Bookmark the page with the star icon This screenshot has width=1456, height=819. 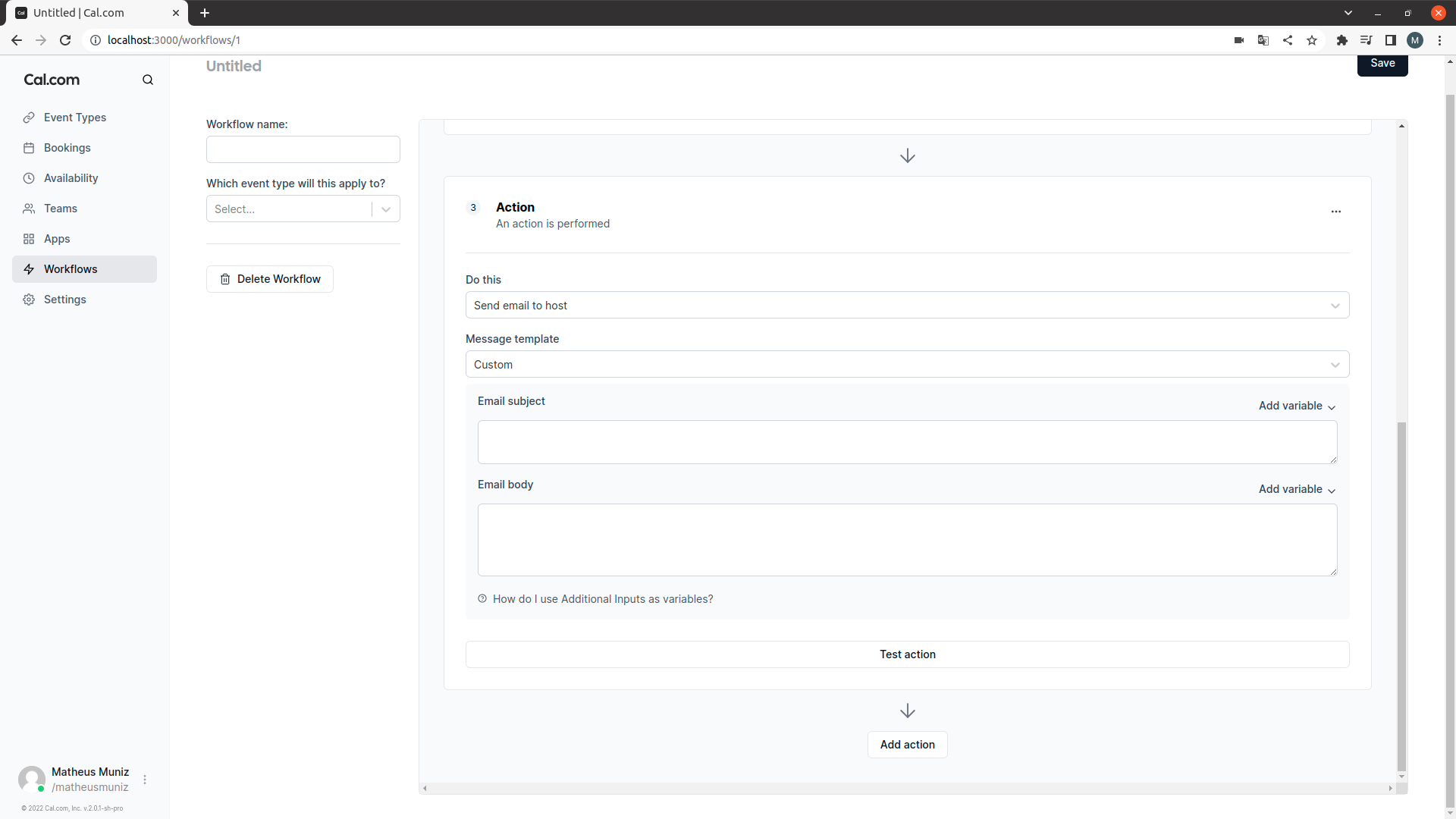pos(1312,40)
